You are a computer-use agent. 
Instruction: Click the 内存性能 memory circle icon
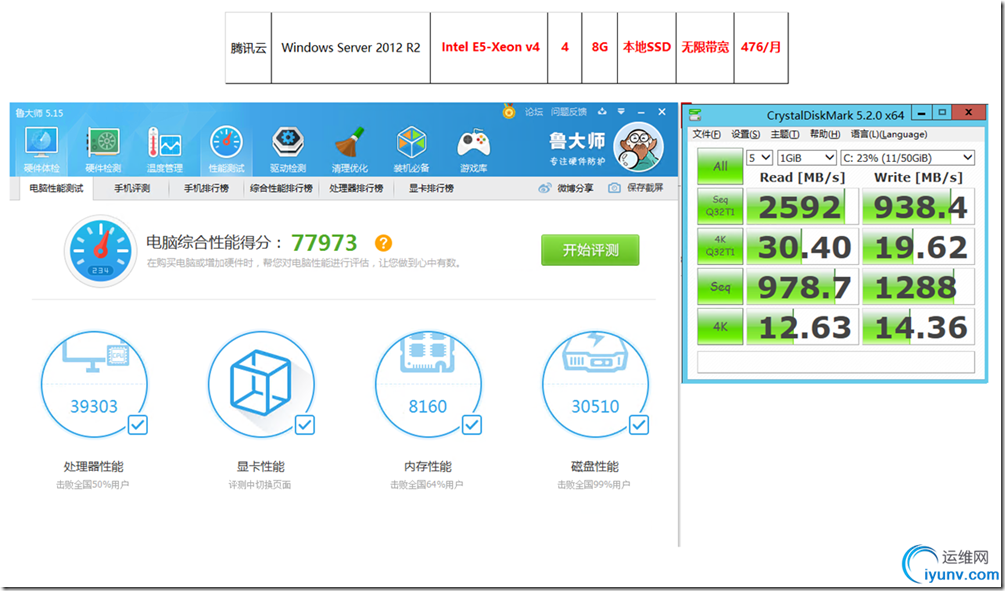click(x=428, y=384)
